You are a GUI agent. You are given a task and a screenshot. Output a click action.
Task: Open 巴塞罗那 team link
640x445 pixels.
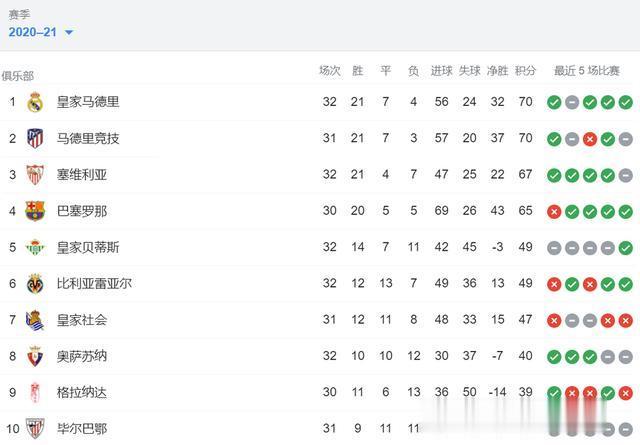[x=82, y=211]
